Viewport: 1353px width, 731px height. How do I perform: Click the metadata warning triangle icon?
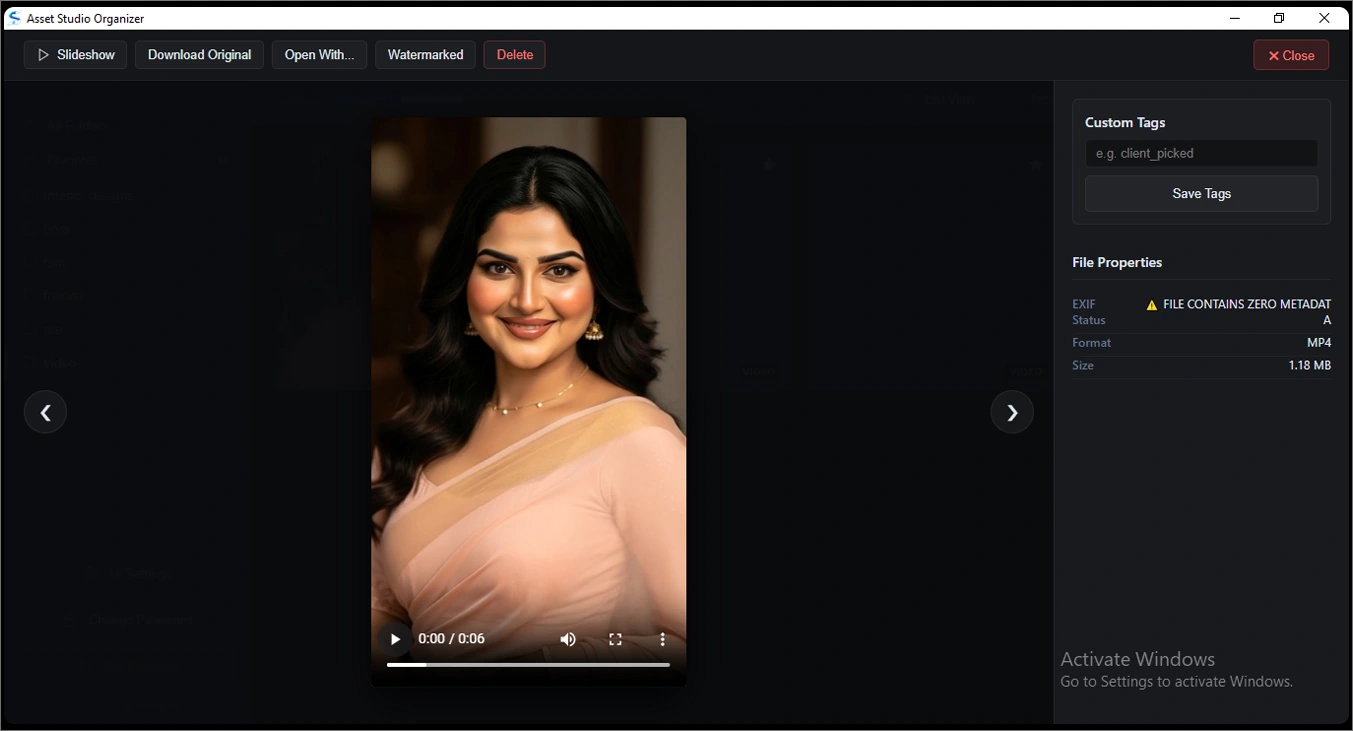[x=1151, y=305]
